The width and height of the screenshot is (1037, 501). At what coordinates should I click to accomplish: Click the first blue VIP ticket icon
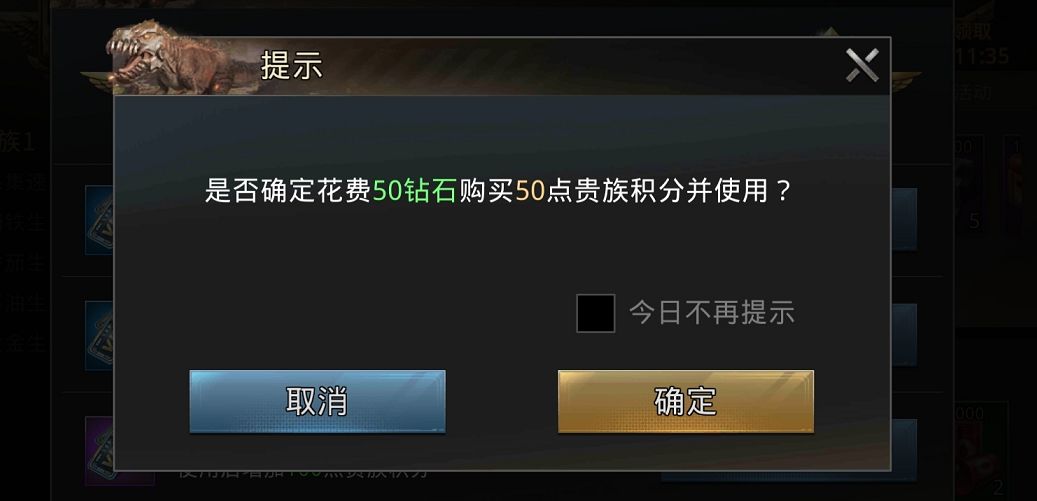pos(100,219)
